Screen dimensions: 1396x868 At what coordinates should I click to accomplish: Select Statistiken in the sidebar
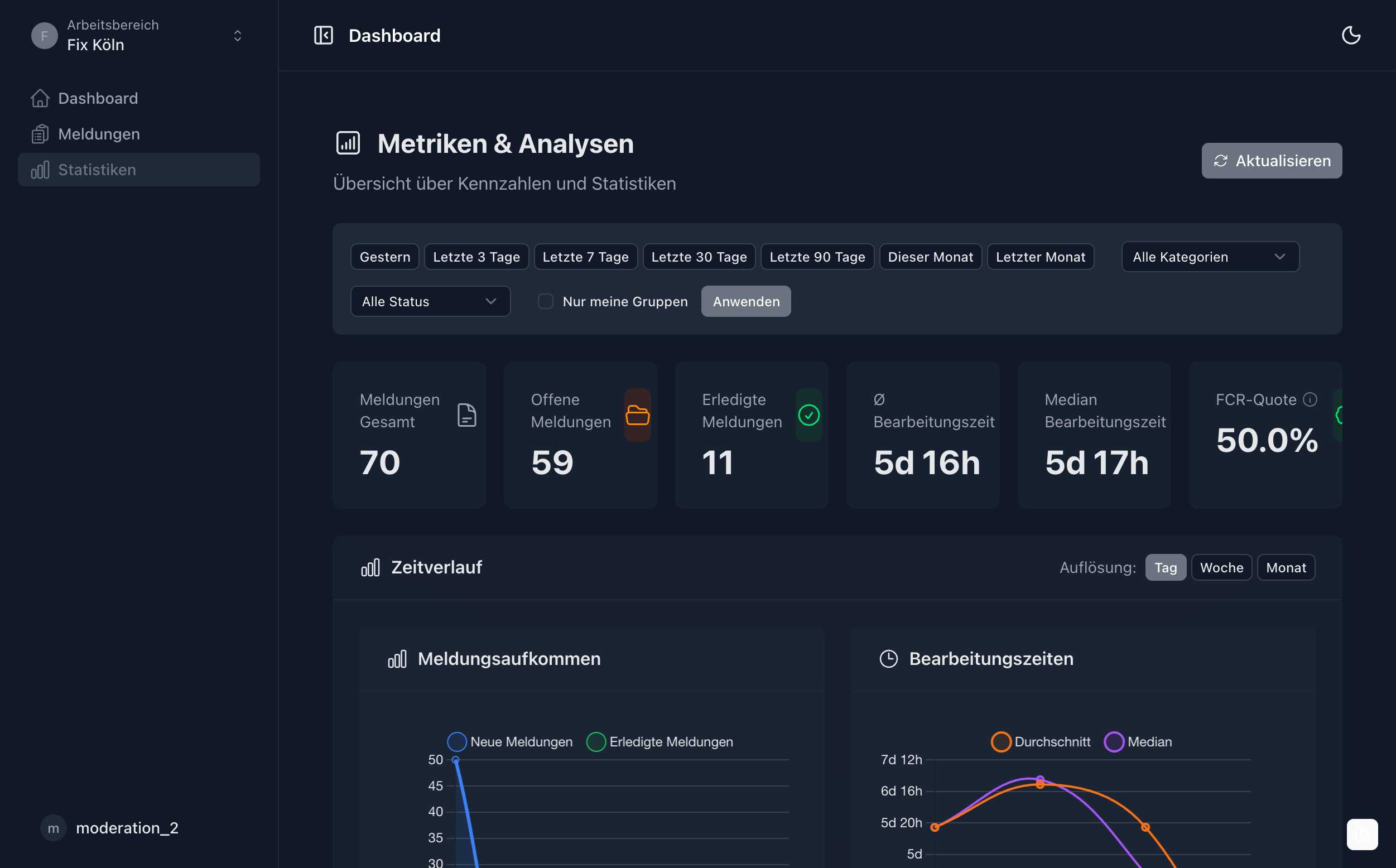coord(97,170)
